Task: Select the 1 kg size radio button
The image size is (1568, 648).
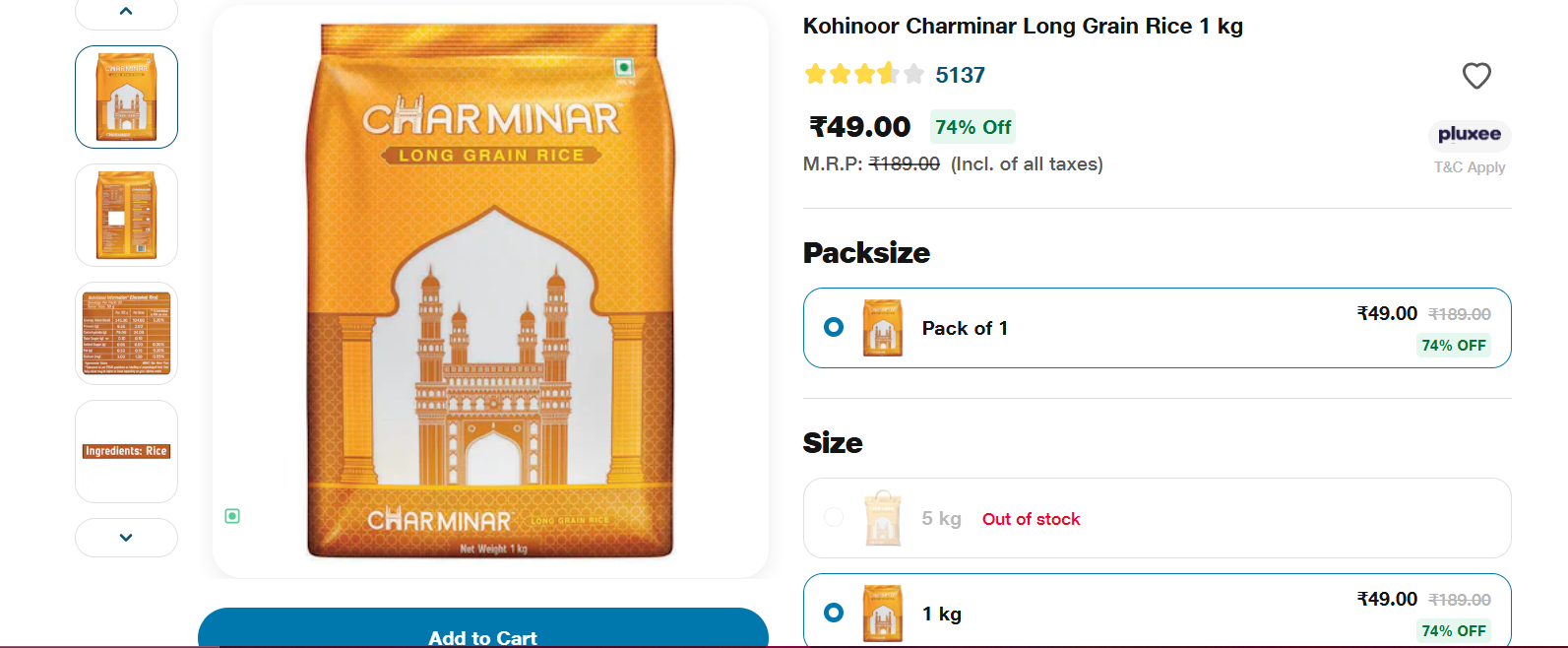Action: [834, 613]
